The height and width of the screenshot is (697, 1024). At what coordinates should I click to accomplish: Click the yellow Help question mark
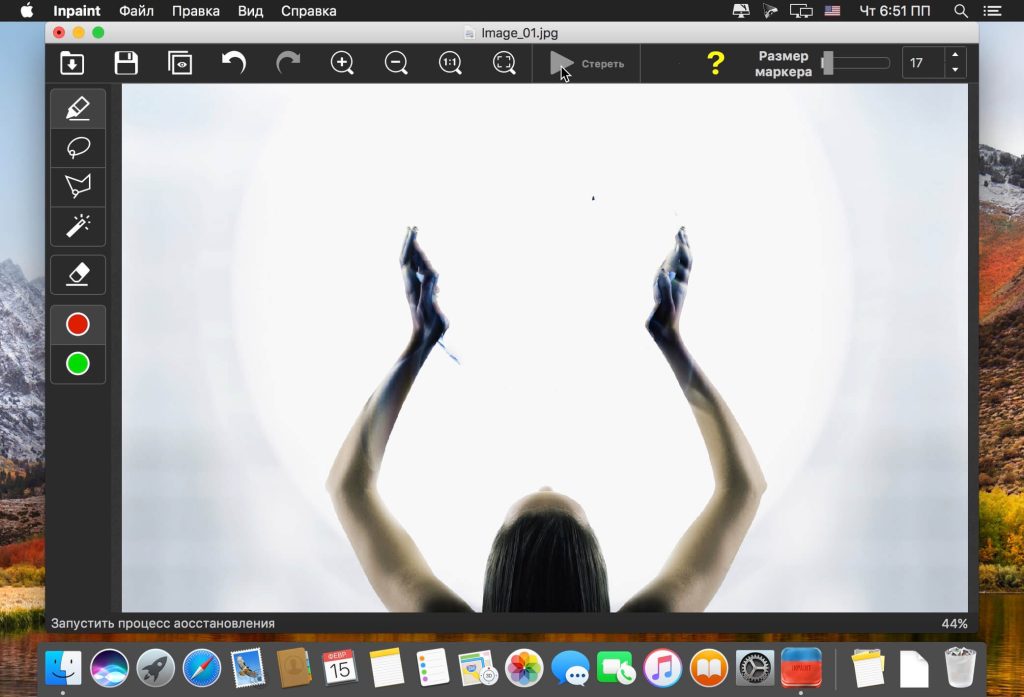pos(717,62)
